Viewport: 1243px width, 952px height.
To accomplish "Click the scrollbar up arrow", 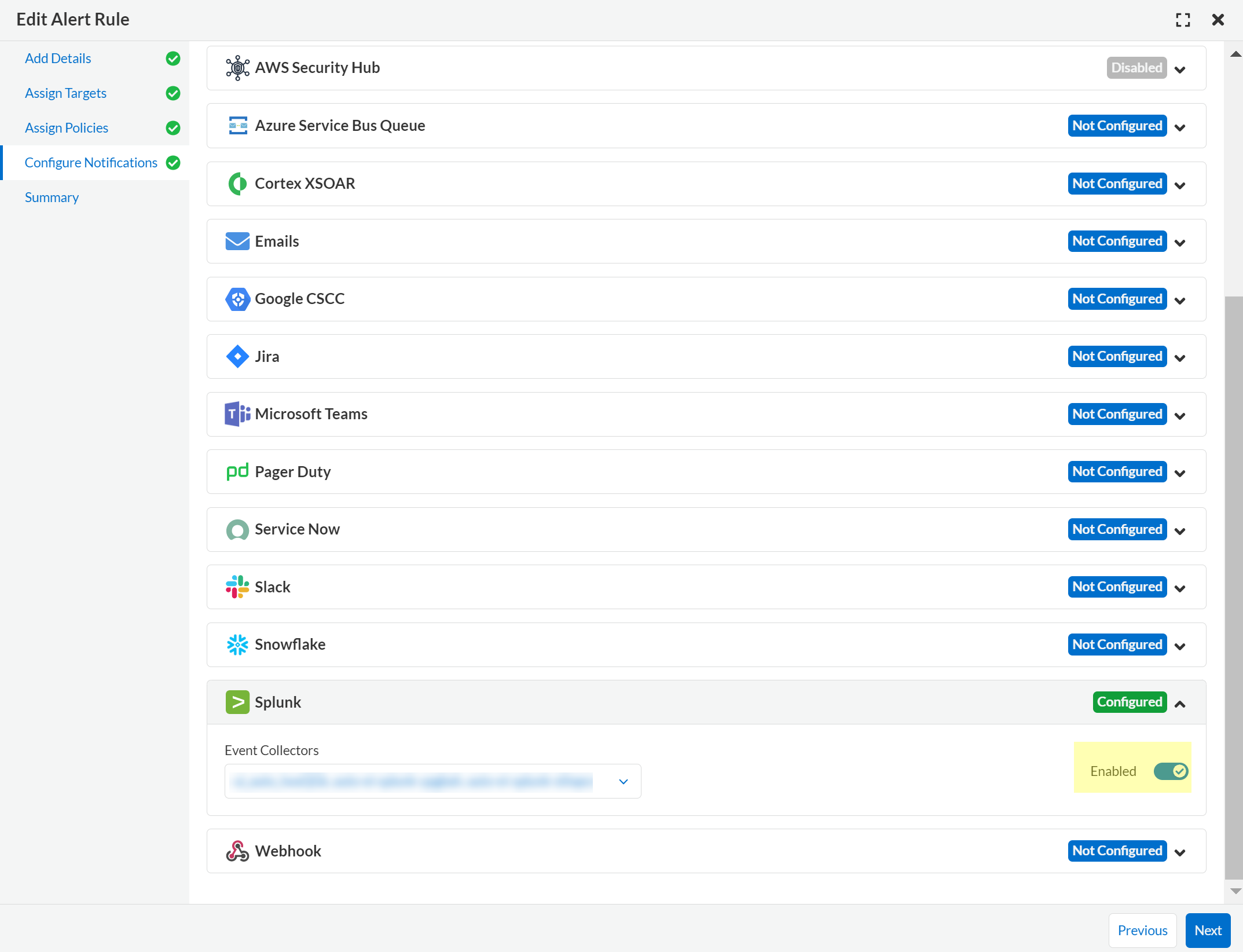I will click(x=1235, y=54).
